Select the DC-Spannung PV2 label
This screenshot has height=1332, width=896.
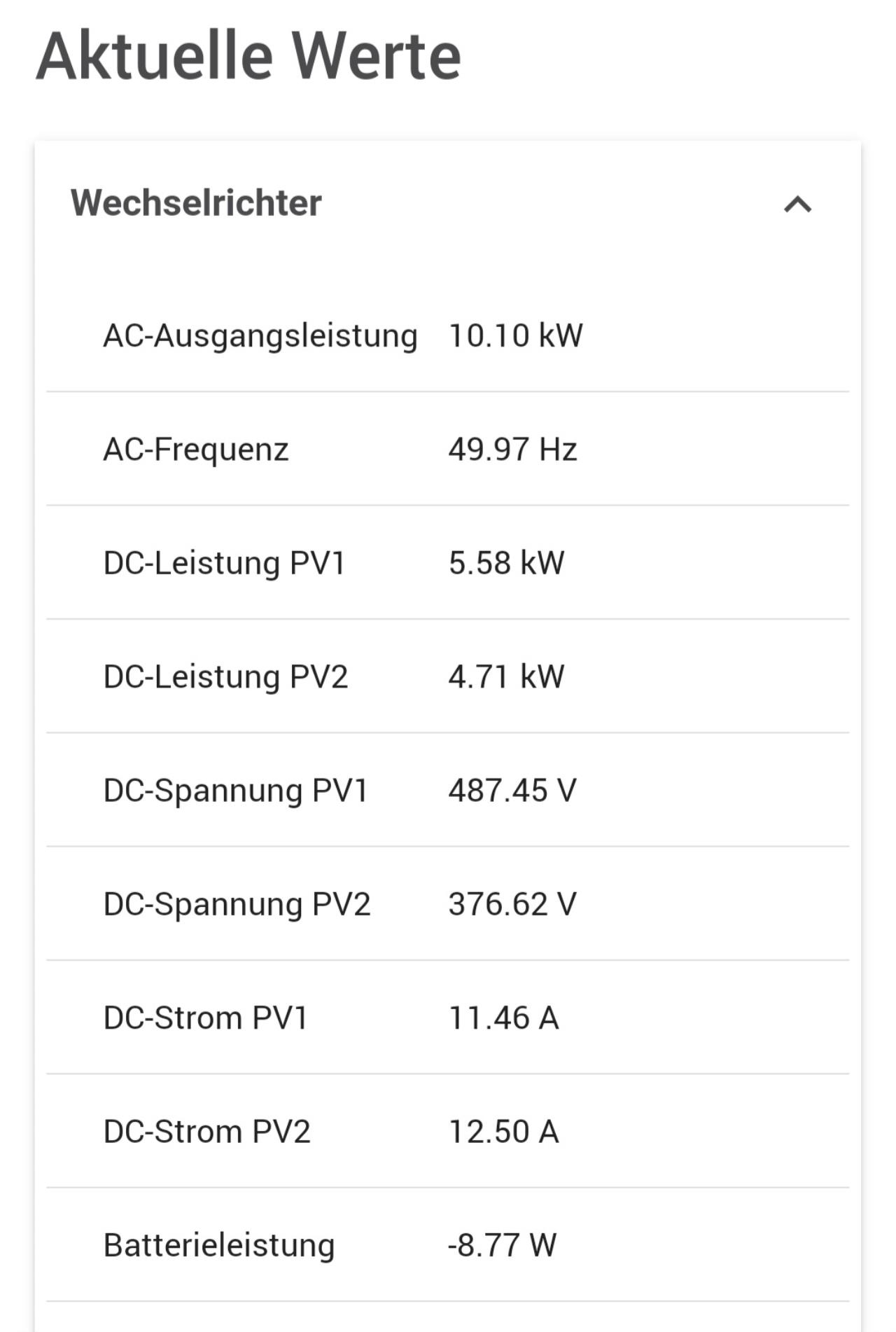tap(237, 904)
